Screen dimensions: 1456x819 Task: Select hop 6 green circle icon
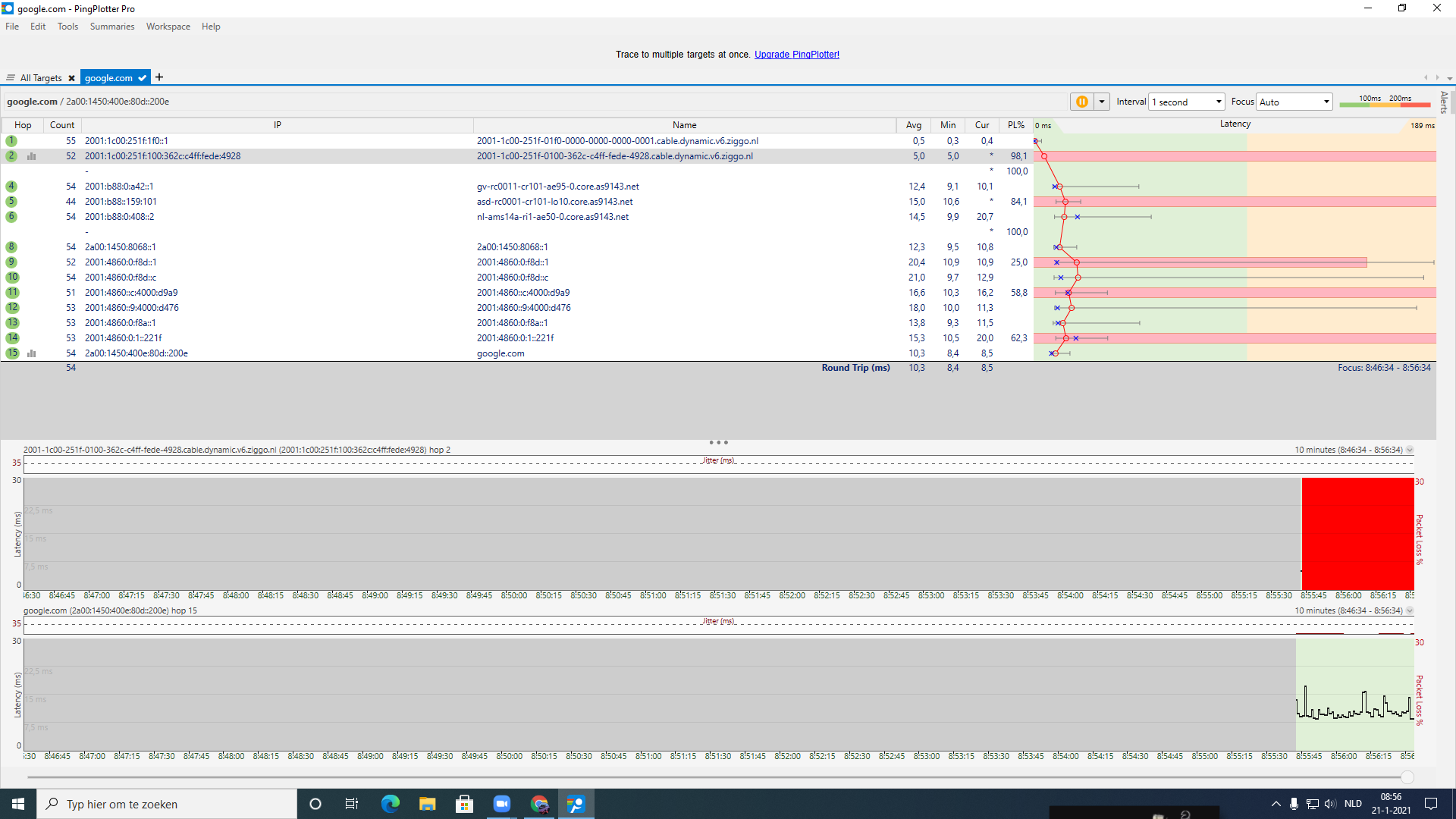pyautogui.click(x=11, y=217)
